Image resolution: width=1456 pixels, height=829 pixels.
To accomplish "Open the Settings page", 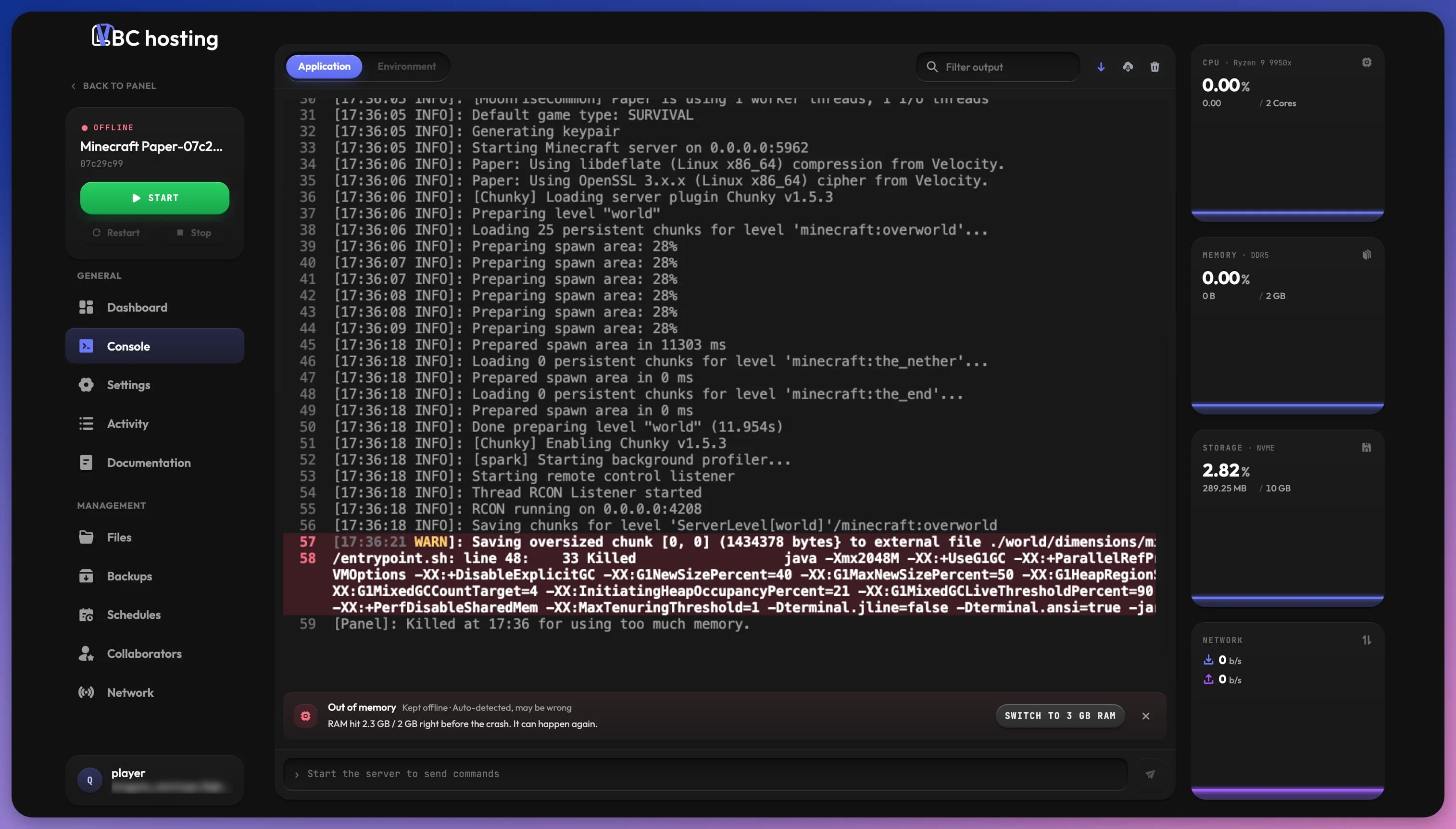I will click(155, 385).
